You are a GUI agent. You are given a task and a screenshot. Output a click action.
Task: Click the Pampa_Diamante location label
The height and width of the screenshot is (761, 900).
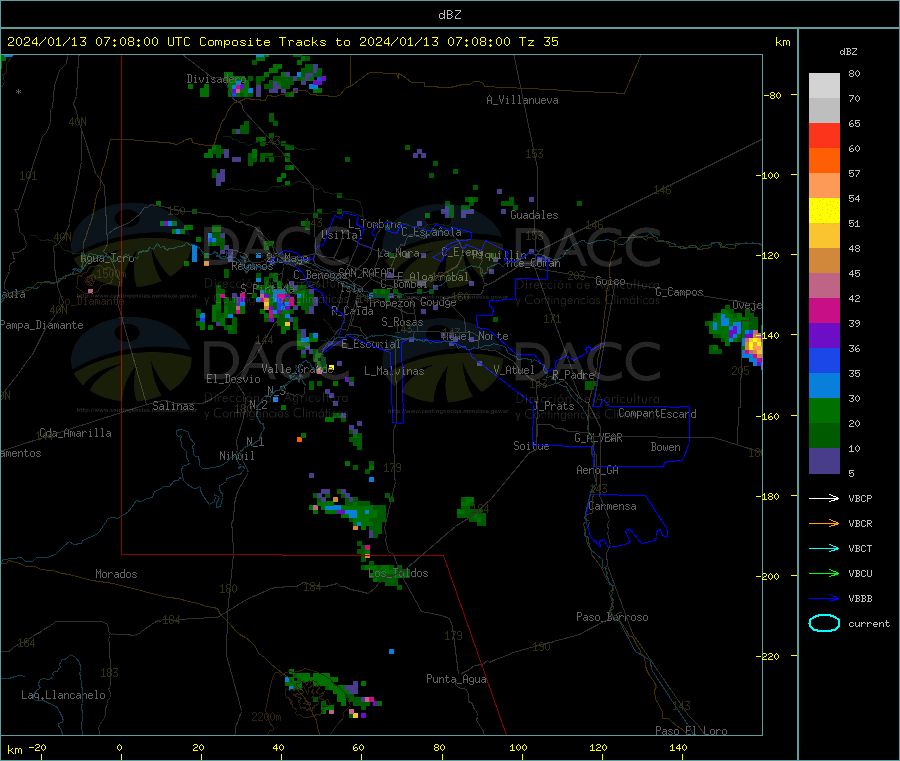tap(41, 325)
